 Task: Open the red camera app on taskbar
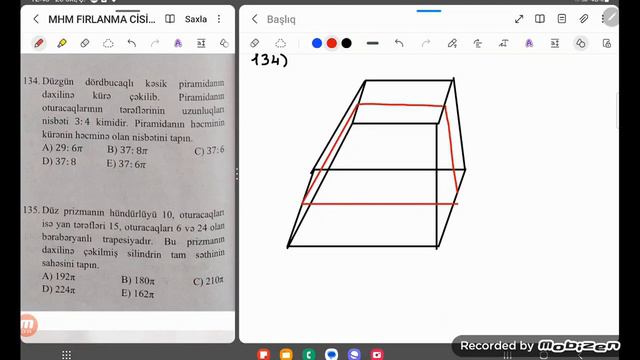pos(377,354)
